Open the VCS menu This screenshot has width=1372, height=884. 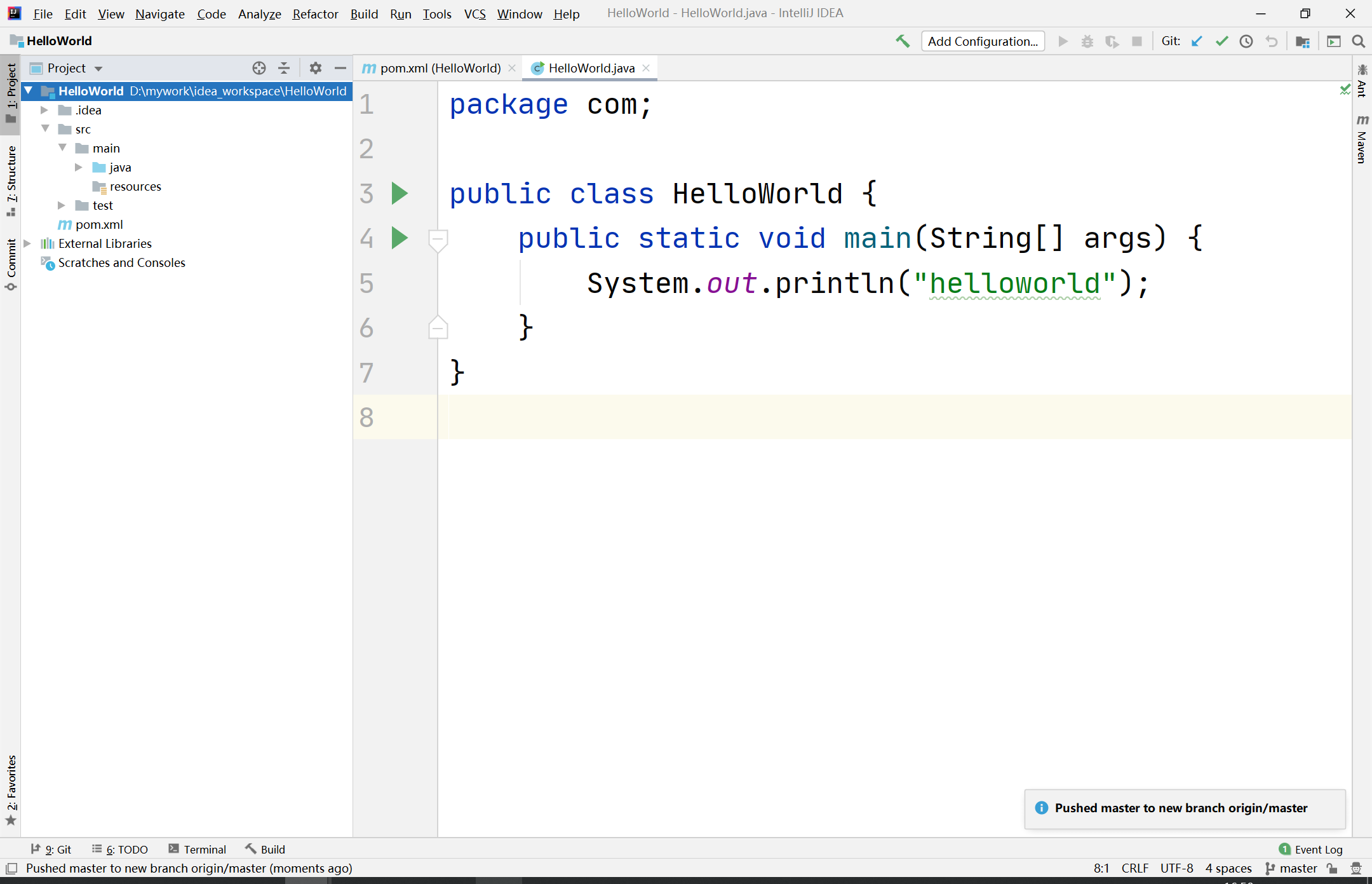474,13
